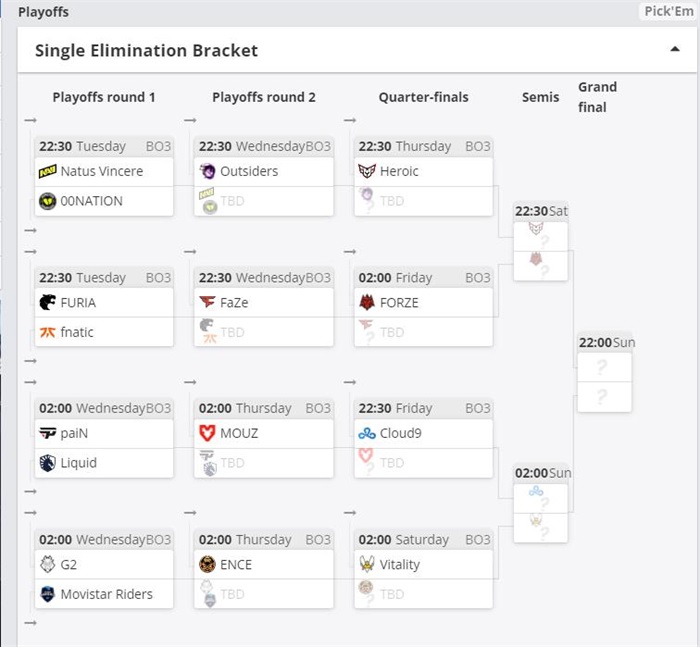Select the ENCE team name

[236, 564]
